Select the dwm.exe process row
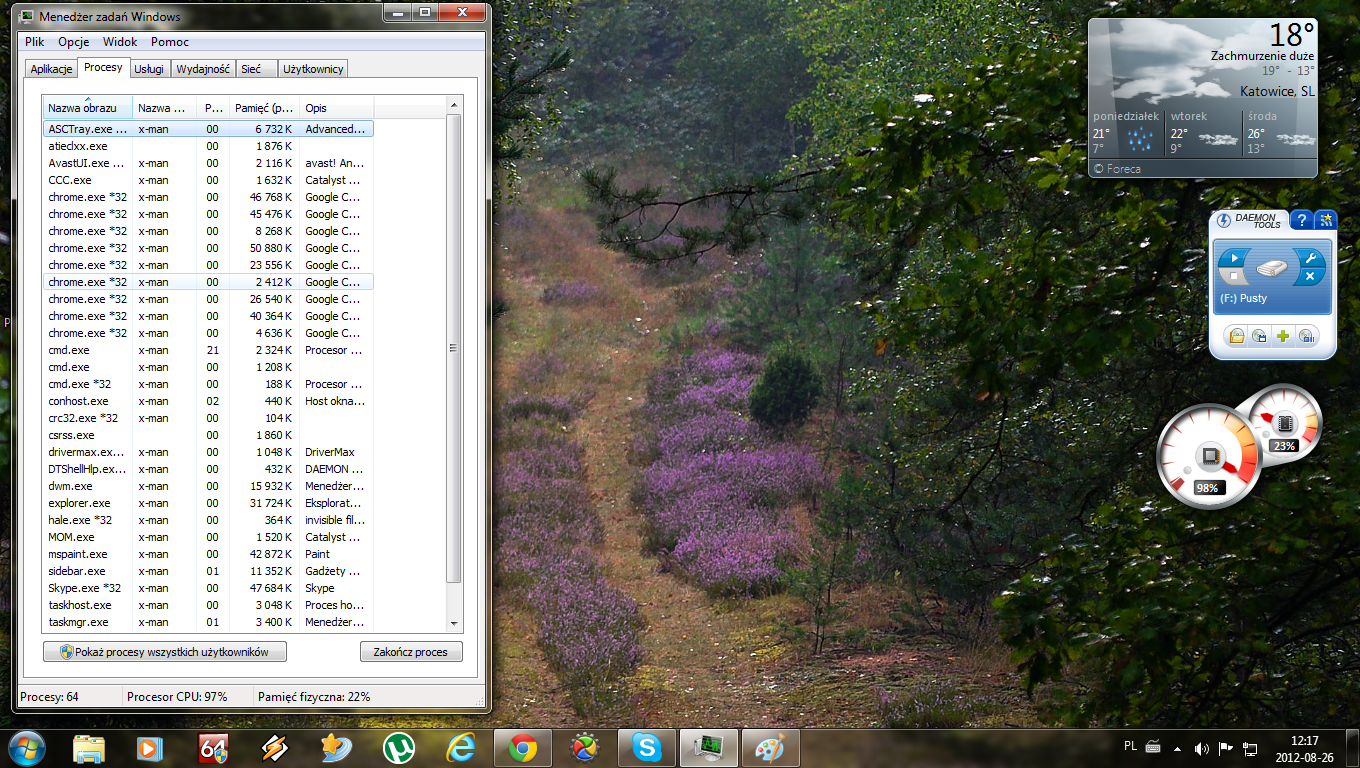This screenshot has width=1360, height=768. pos(208,486)
